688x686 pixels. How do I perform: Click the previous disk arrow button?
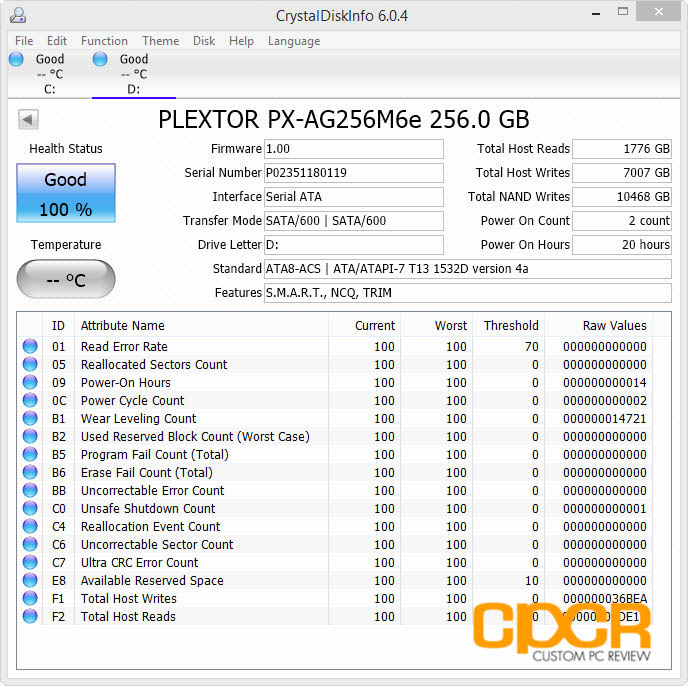coord(28,119)
